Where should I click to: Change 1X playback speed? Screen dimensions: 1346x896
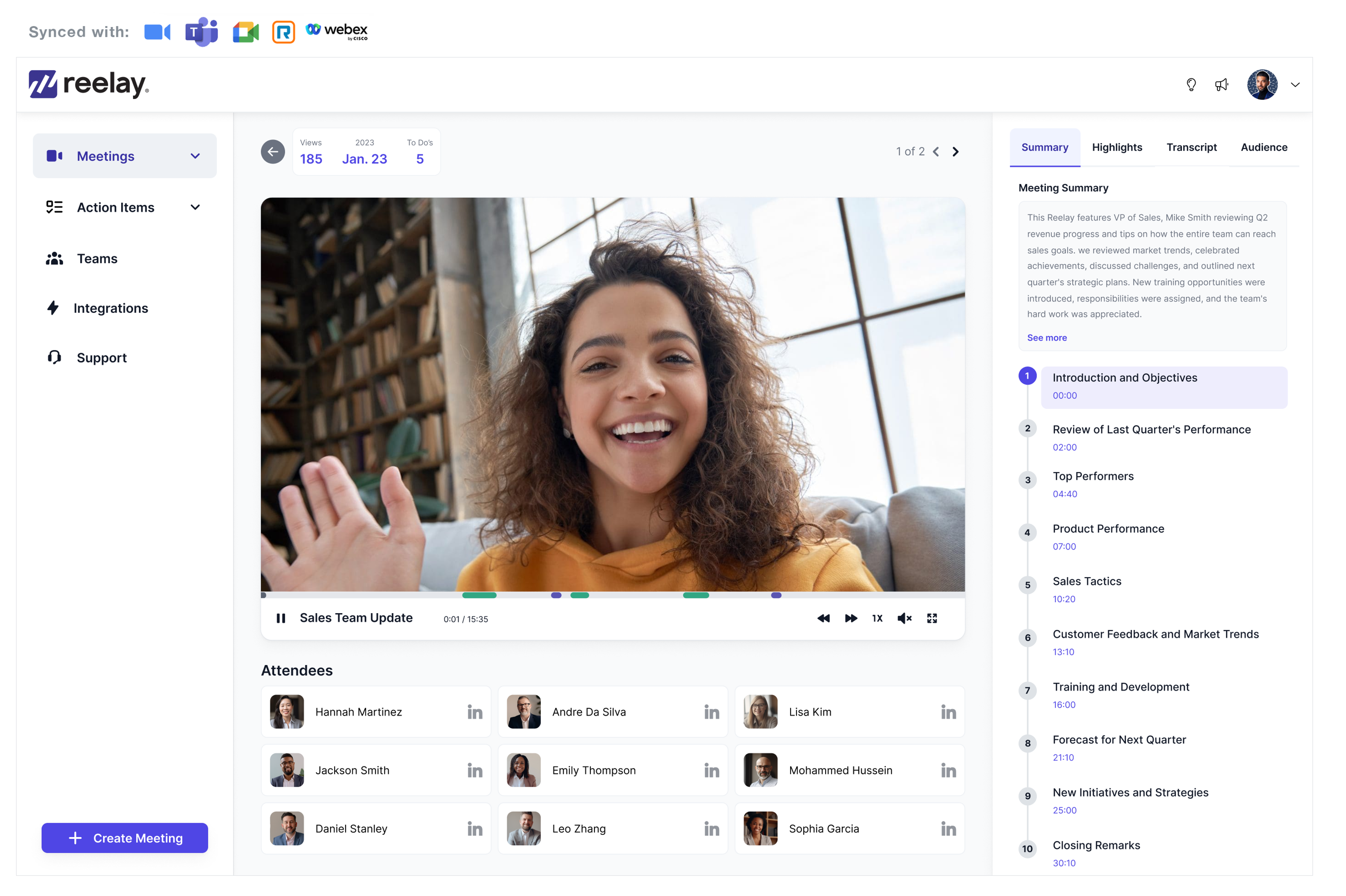(x=877, y=618)
